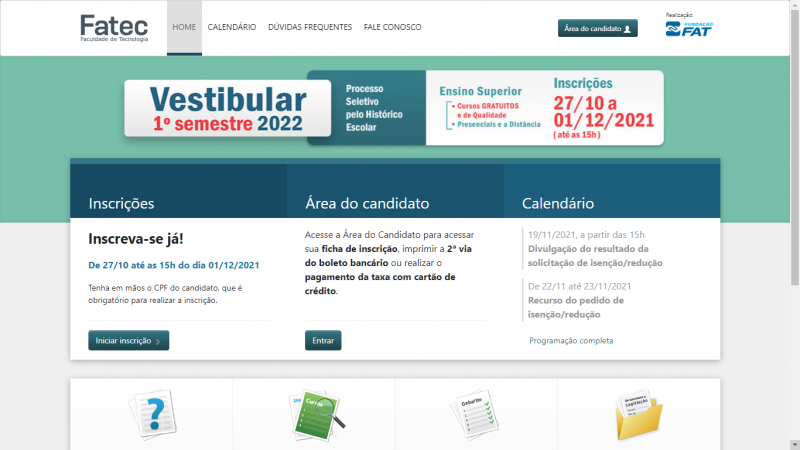Select the Área do candidato section heading
This screenshot has height=450, width=800.
pyautogui.click(x=367, y=203)
